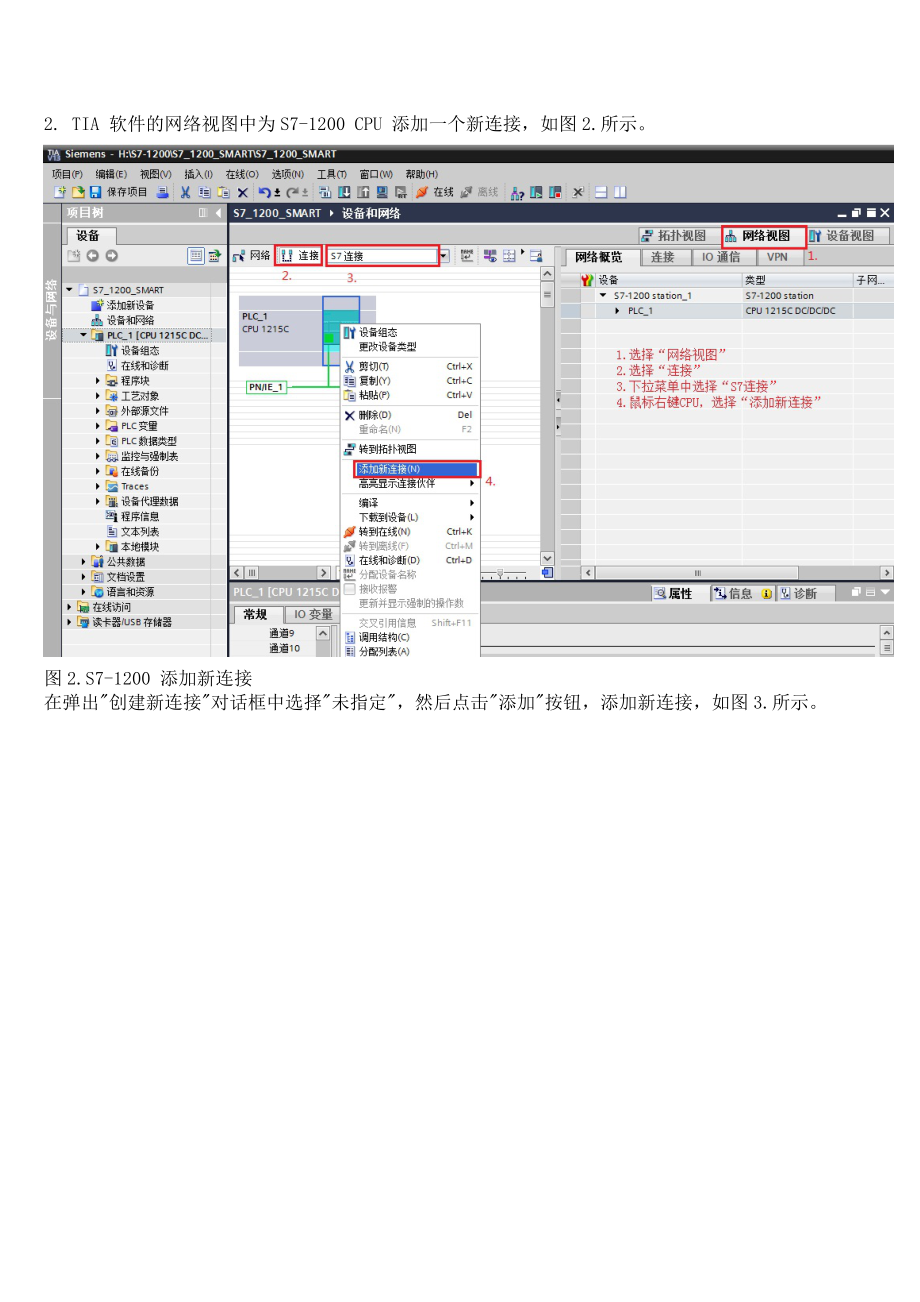Viewport: 920px width, 1302px height.
Task: Click the start CPU icon
Action: (536, 192)
